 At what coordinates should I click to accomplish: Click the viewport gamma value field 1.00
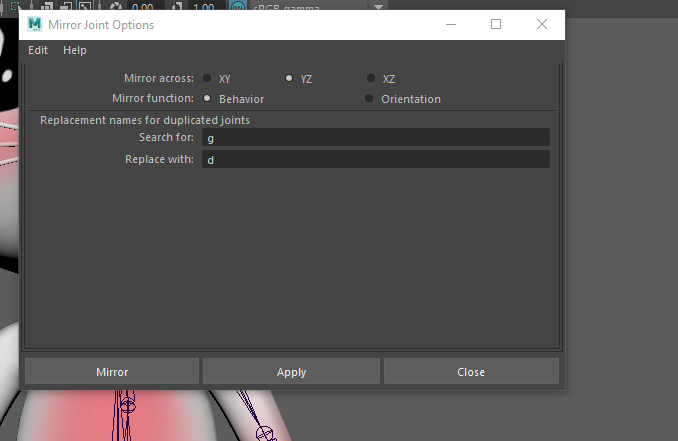click(205, 6)
